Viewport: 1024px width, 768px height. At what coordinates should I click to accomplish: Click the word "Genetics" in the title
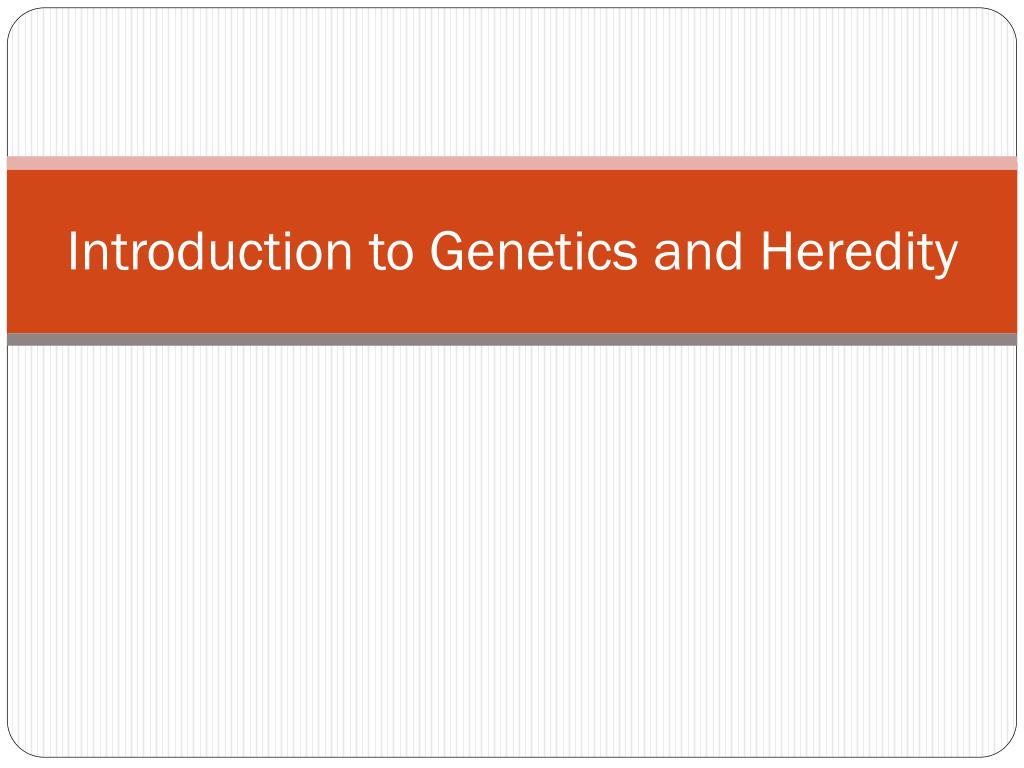pos(534,251)
